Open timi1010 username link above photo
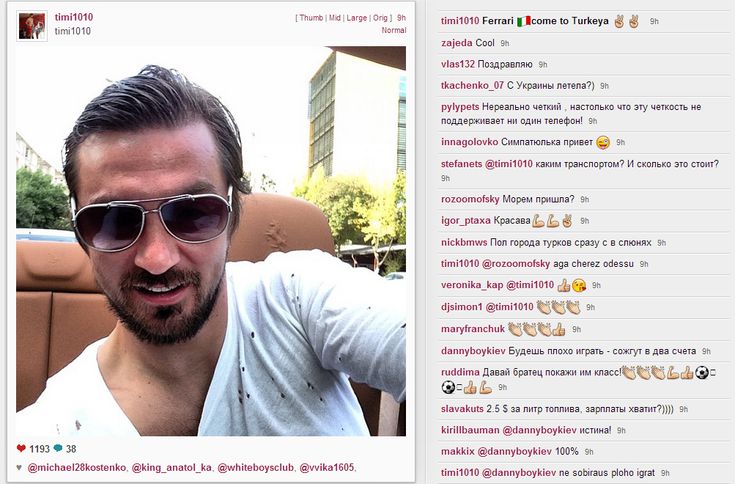This screenshot has width=735, height=484. (x=74, y=17)
